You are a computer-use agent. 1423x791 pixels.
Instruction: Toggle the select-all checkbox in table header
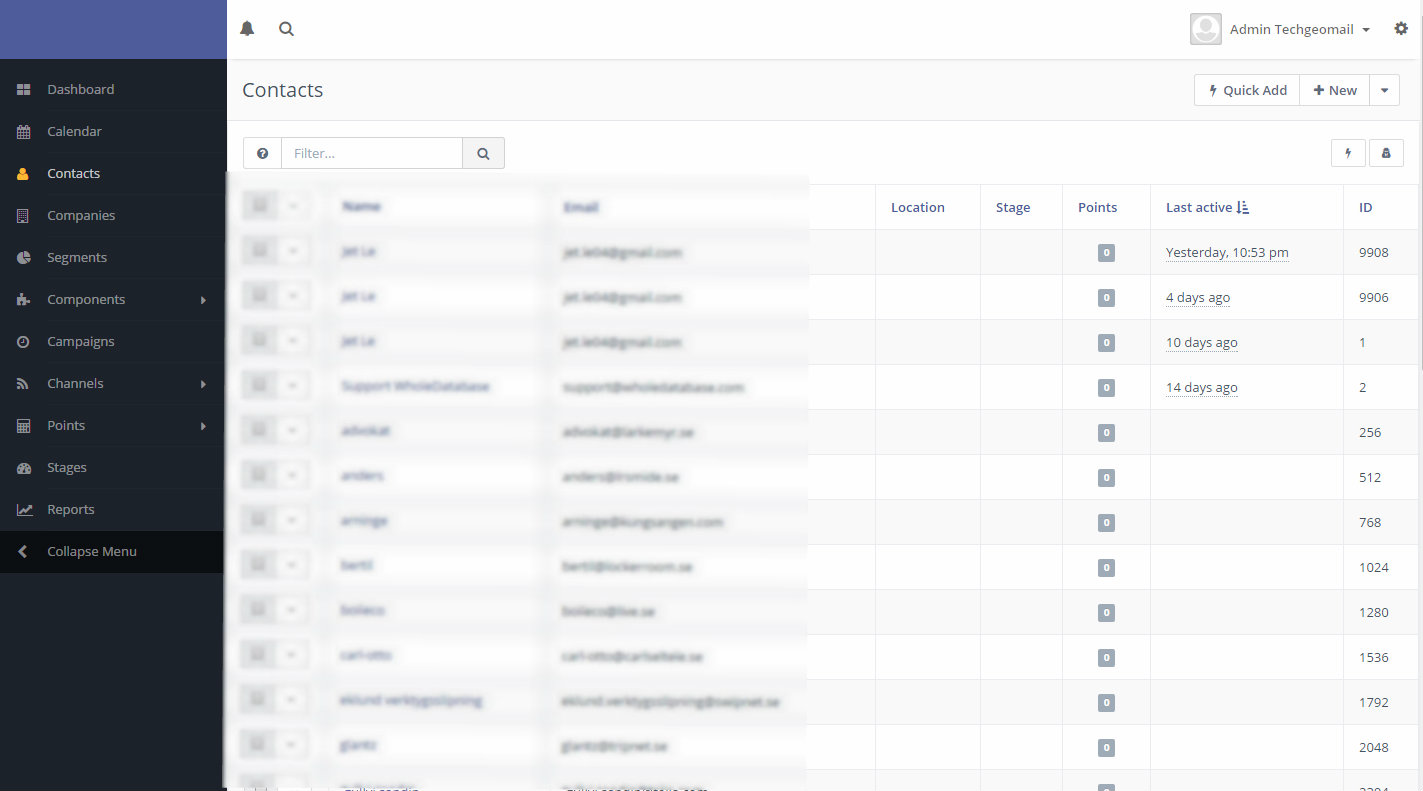(x=260, y=206)
